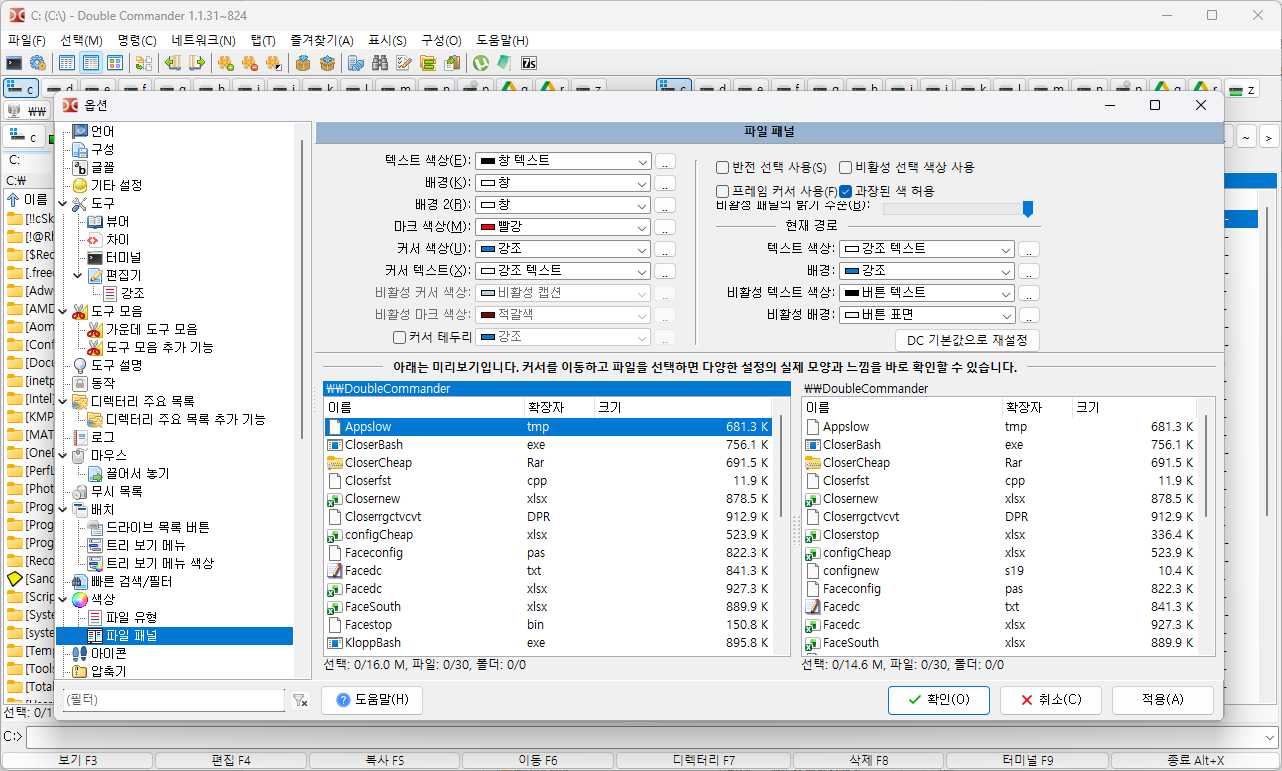Click the custom color button beside 마크 색상

coord(666,227)
